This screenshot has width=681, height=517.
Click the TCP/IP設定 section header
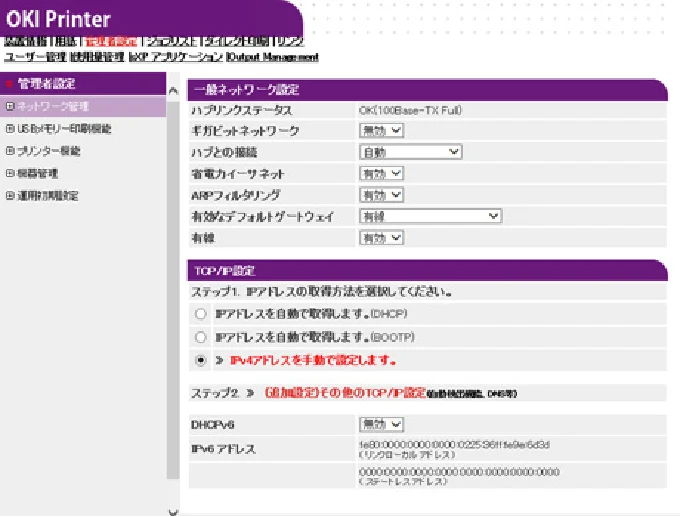pyautogui.click(x=427, y=271)
